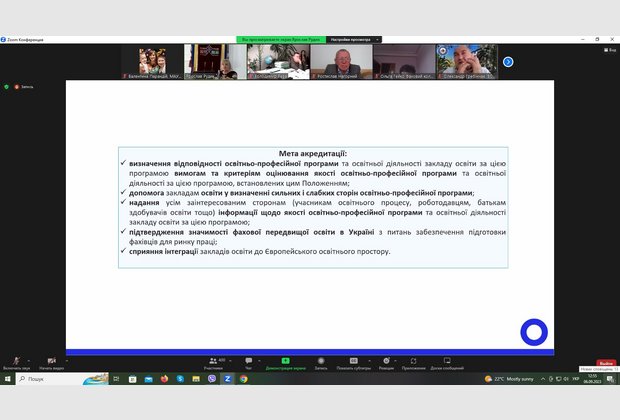Viewport: 620px width, 420px height.
Task: Open File Explorer from the taskbar
Action: click(196, 379)
